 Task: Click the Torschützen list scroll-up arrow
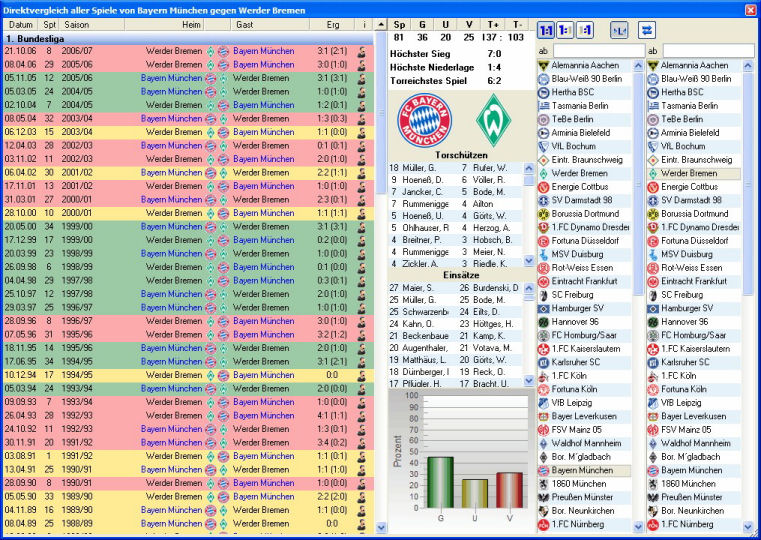(x=529, y=168)
